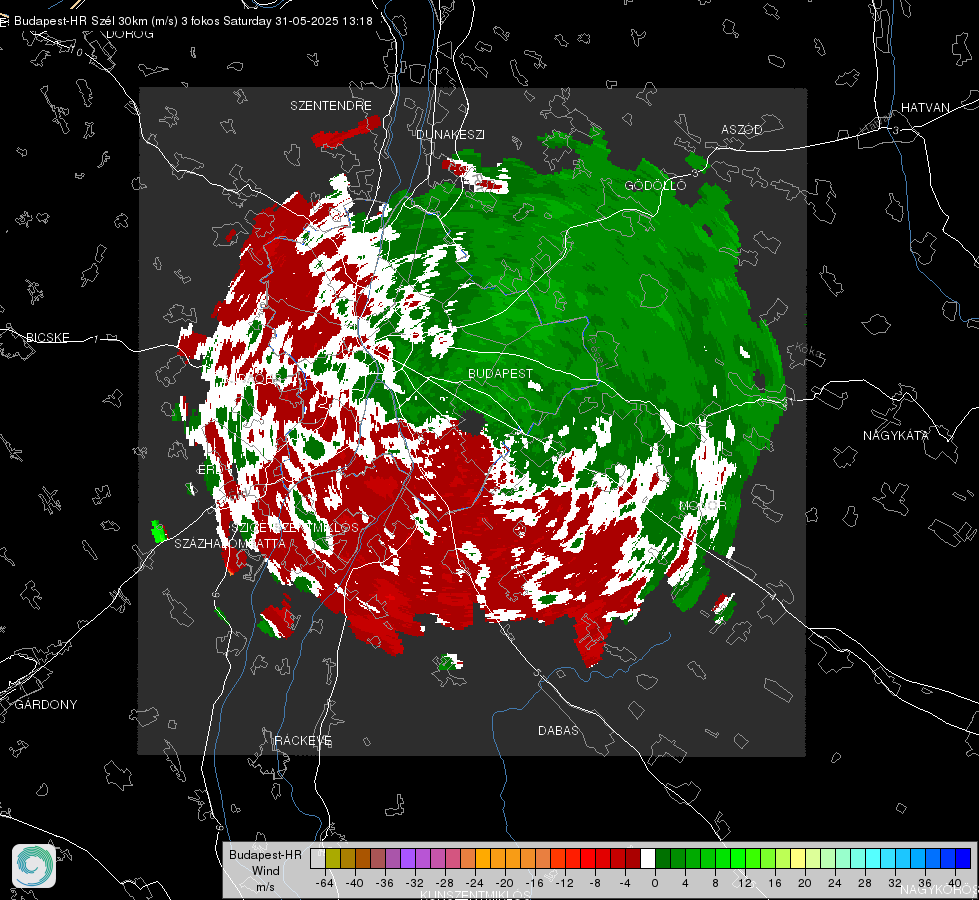
Task: Click the ASZOD town label
Action: [x=742, y=130]
